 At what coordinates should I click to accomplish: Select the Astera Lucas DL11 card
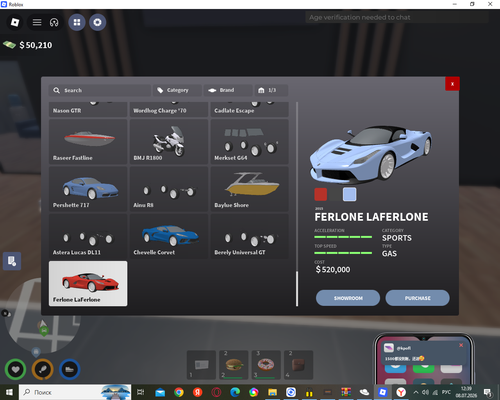click(88, 236)
